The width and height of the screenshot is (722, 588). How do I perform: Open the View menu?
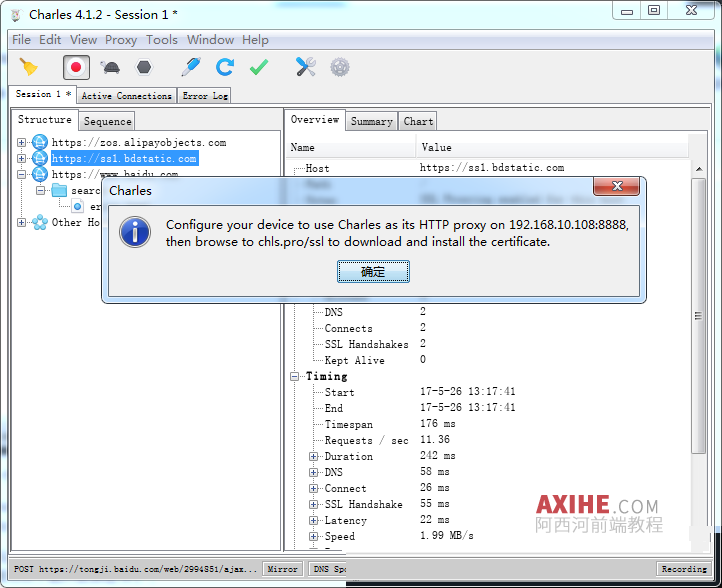(x=83, y=40)
